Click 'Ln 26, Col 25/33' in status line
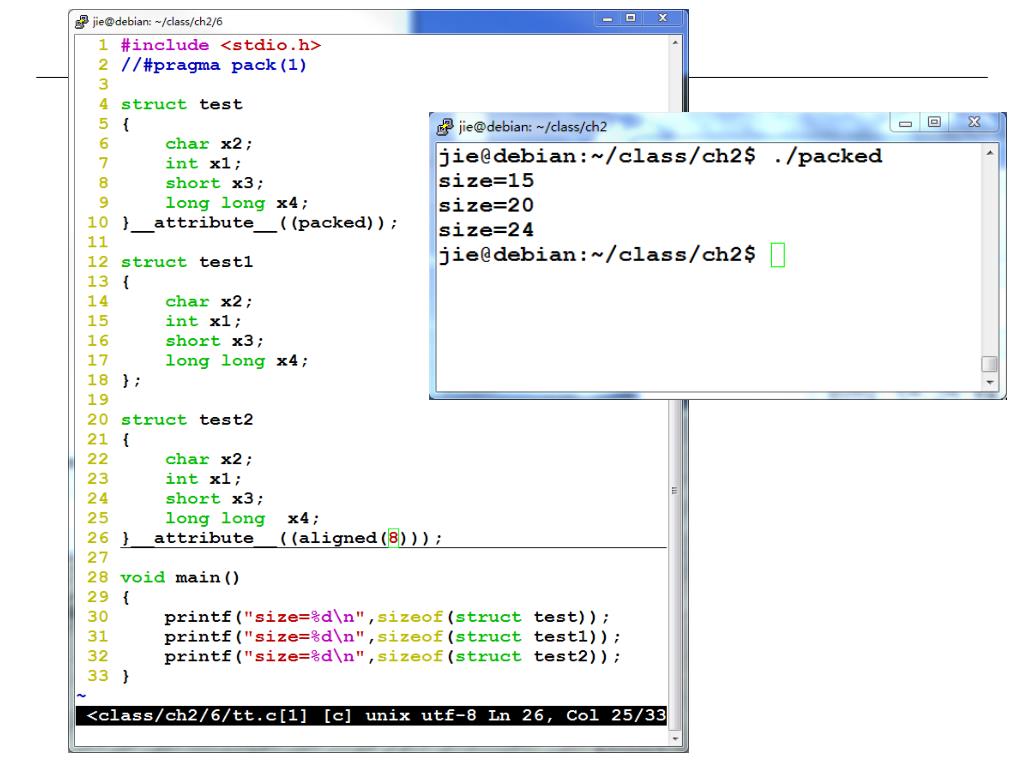Image resolution: width=1024 pixels, height=768 pixels. pyautogui.click(x=577, y=716)
